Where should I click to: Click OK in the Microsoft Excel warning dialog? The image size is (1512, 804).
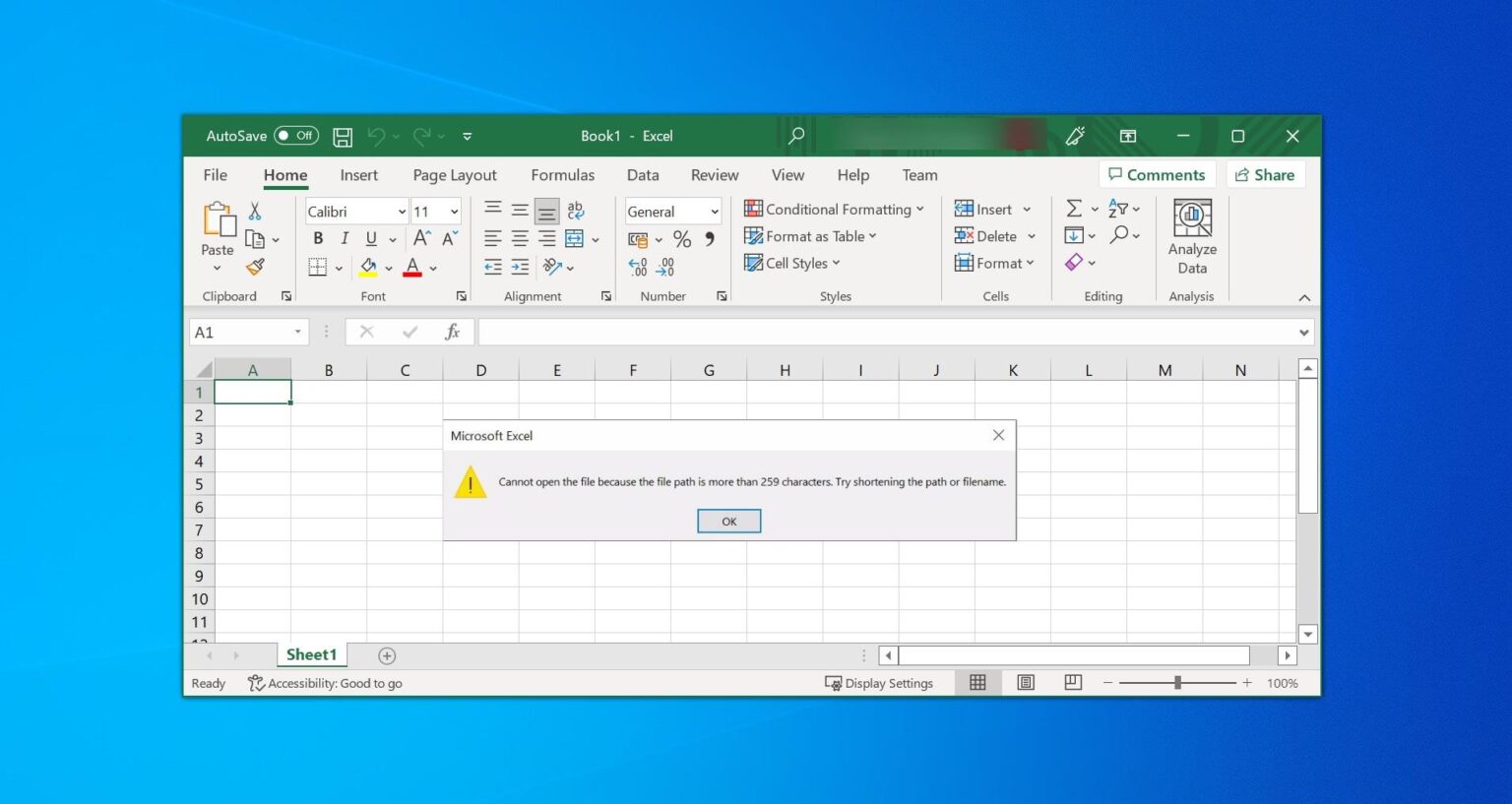click(728, 521)
